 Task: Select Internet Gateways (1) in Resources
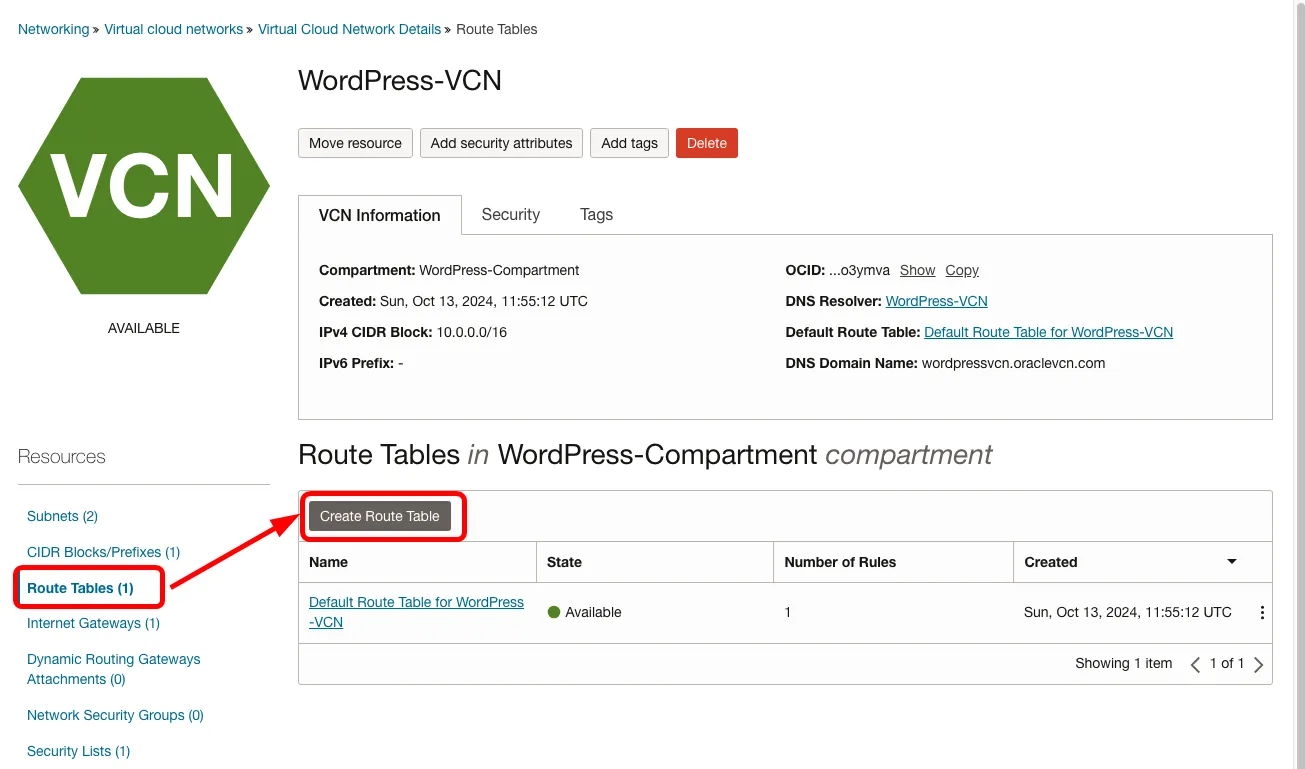coord(93,623)
